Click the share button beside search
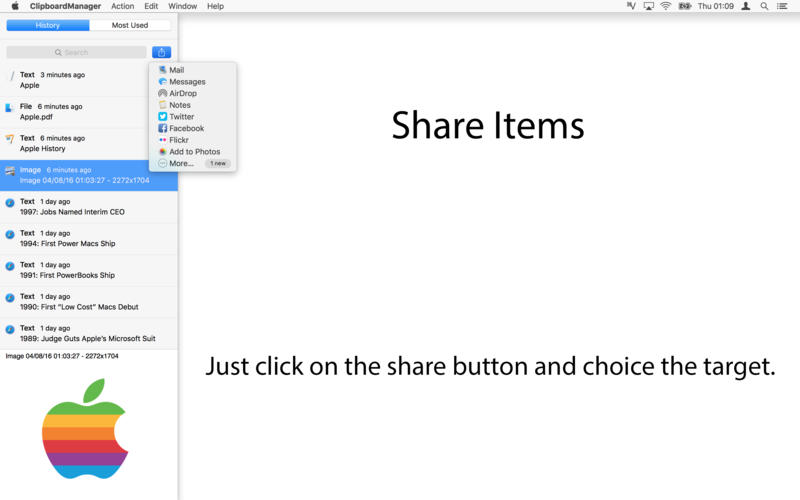Viewport: 800px width, 500px height. click(161, 52)
